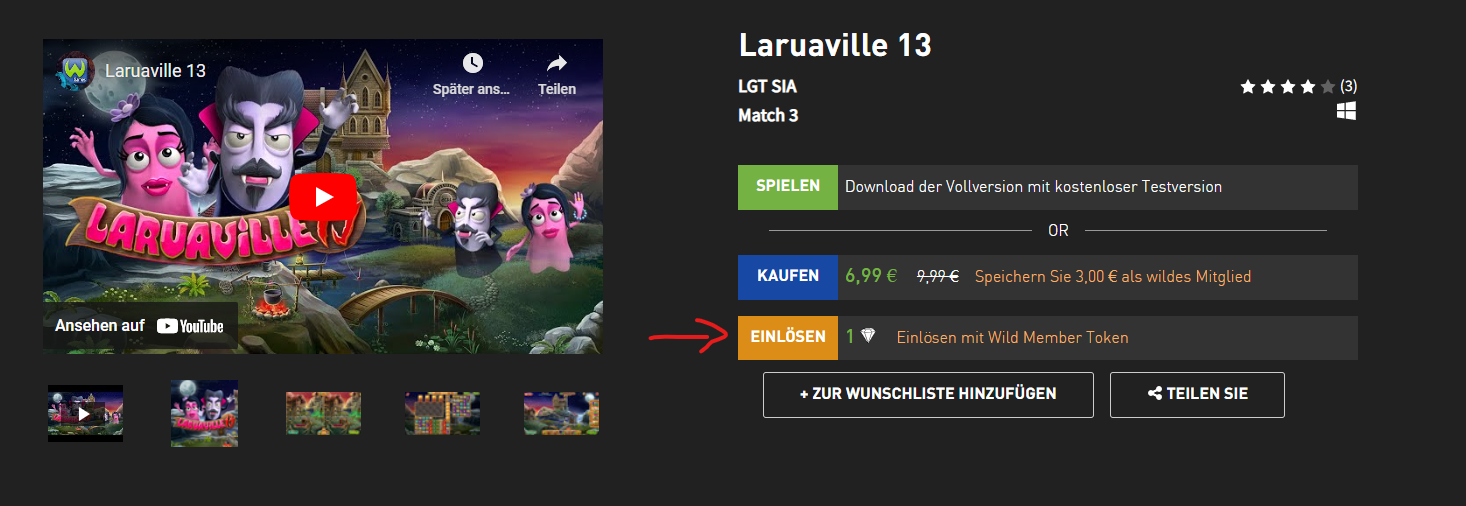Select the fifth screenshot thumbnail
The height and width of the screenshot is (506, 1466).
coord(561,413)
